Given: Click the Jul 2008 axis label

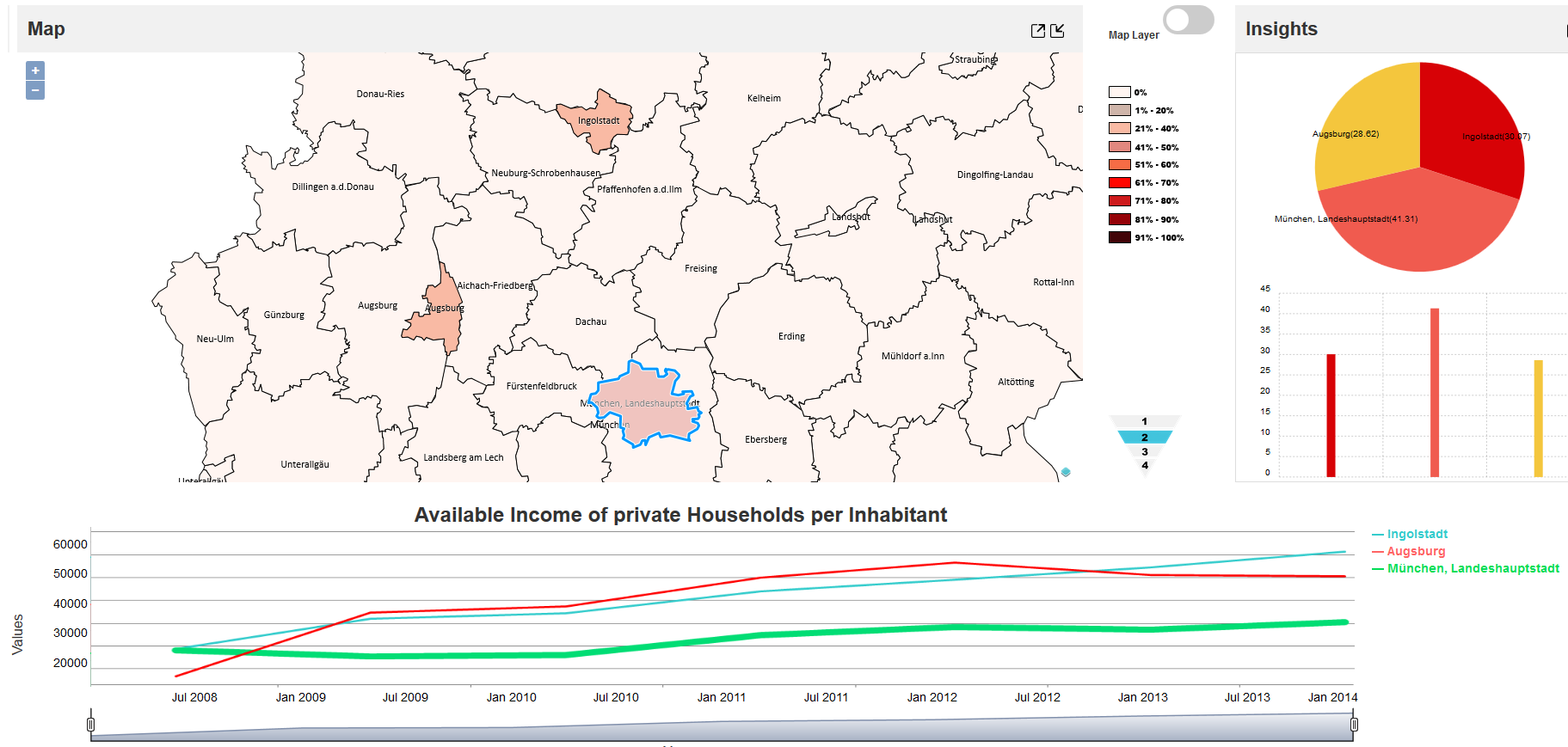Looking at the screenshot, I should pyautogui.click(x=194, y=697).
